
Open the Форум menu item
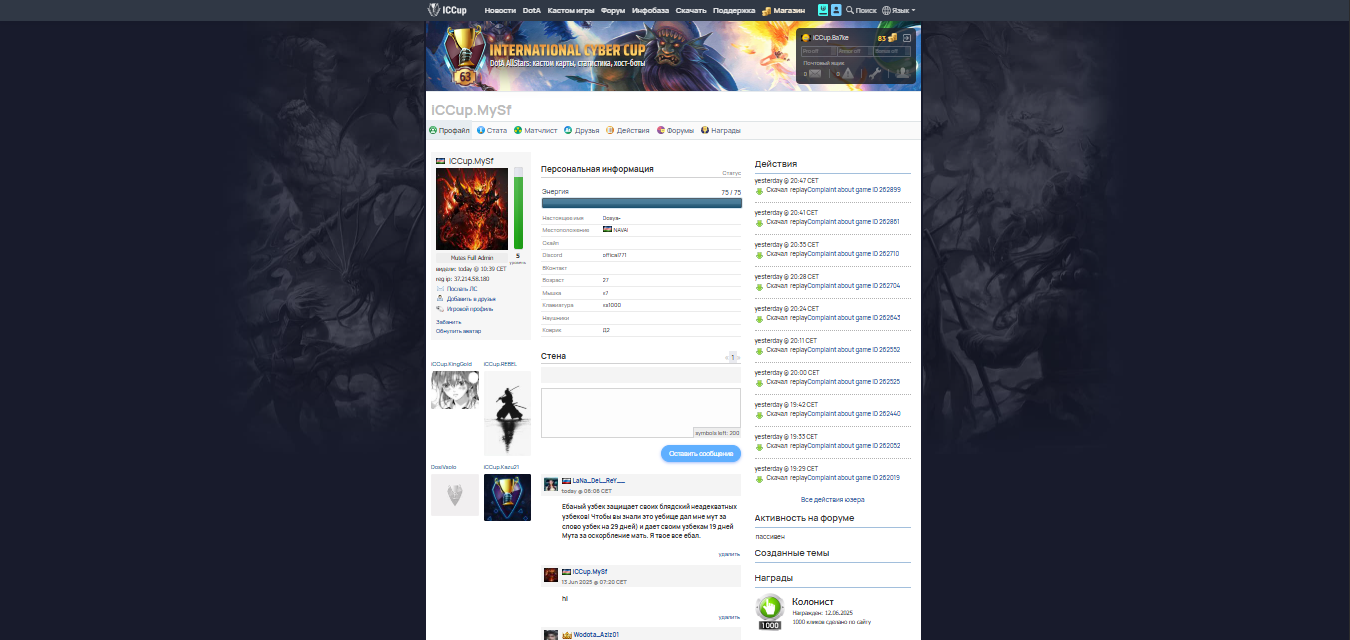pyautogui.click(x=613, y=10)
